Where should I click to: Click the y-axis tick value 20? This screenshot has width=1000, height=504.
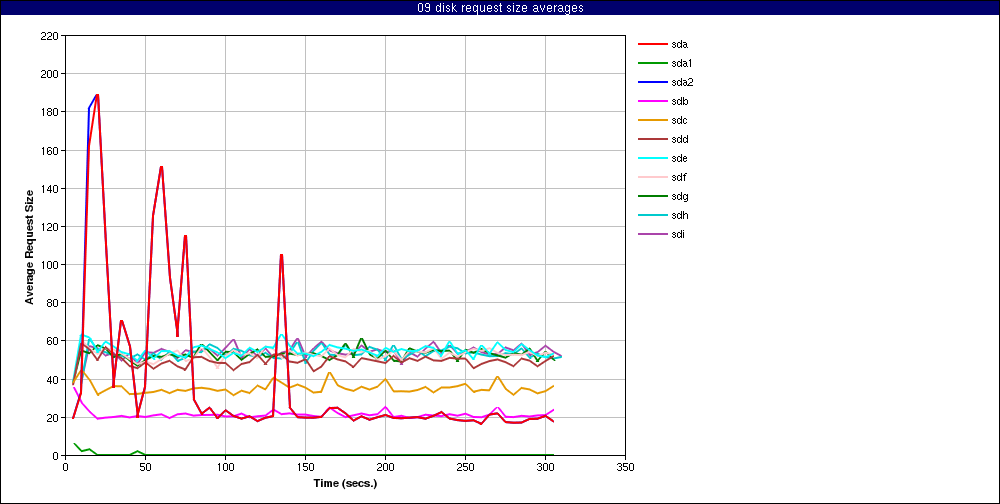(53, 417)
